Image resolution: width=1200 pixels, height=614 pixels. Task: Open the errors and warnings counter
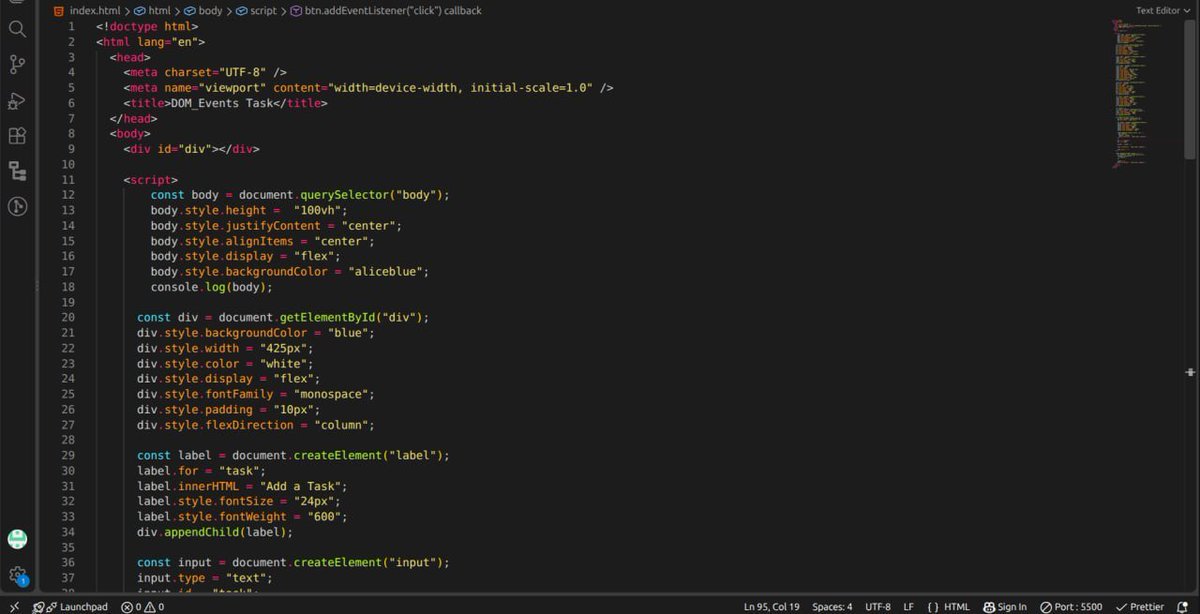coord(142,607)
